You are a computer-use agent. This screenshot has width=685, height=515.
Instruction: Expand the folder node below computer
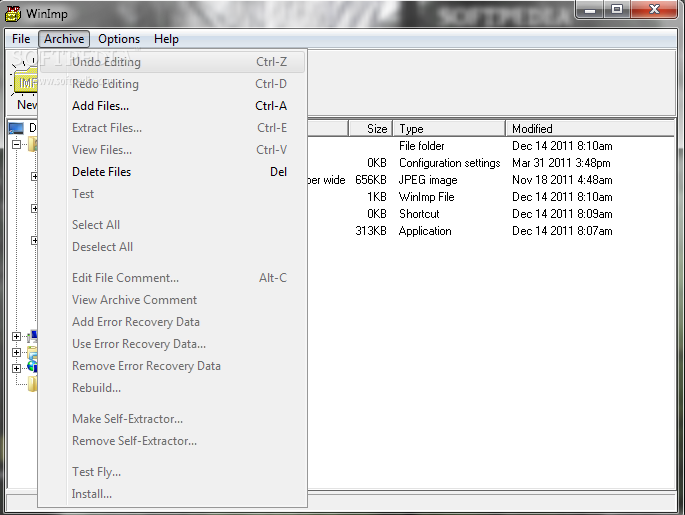click(17, 353)
